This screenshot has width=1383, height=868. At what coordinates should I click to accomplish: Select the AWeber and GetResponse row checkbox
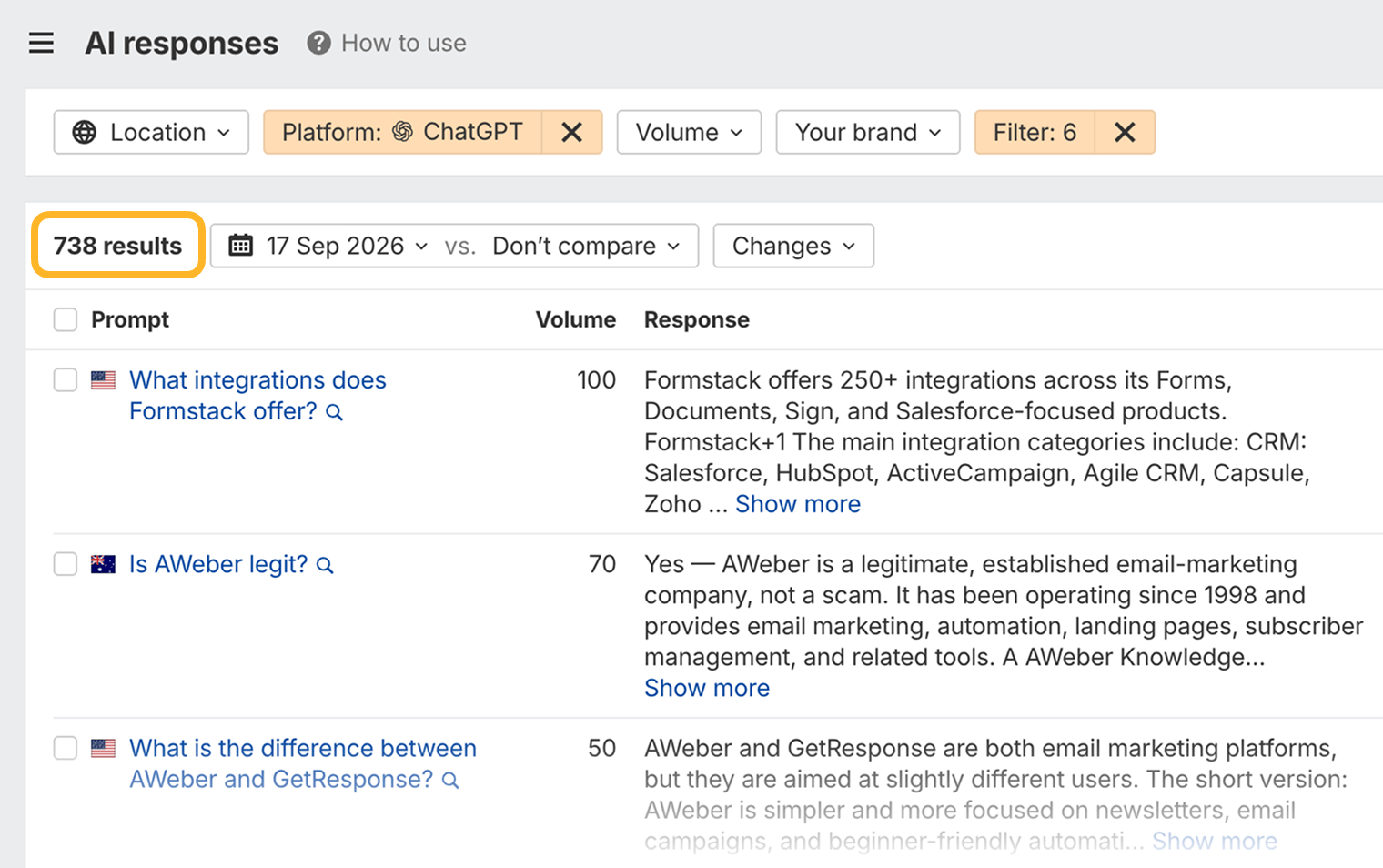66,748
